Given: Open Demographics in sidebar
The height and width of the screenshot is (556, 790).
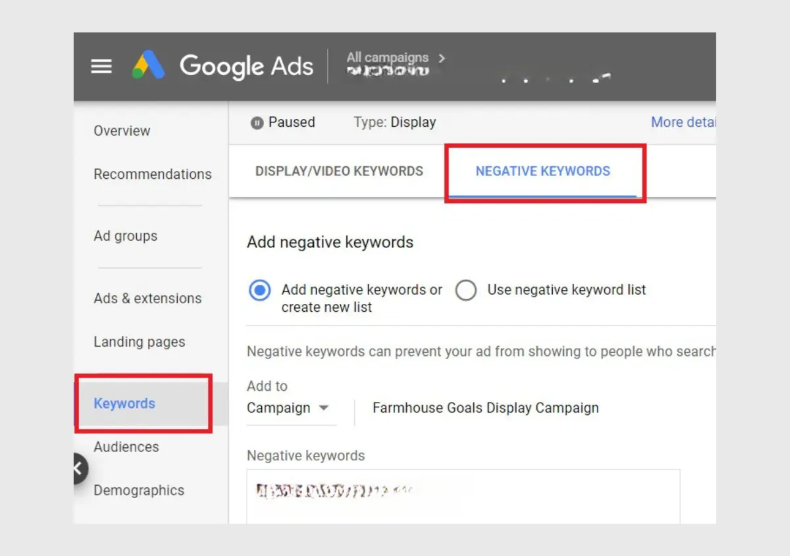Looking at the screenshot, I should point(139,490).
